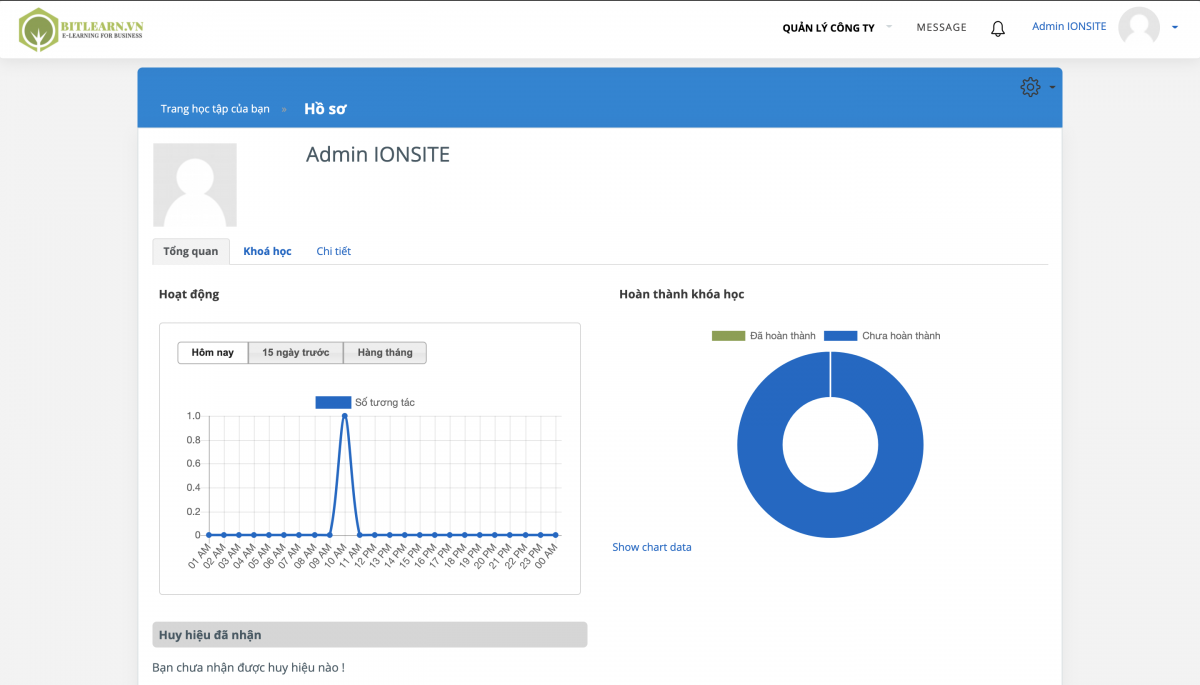The width and height of the screenshot is (1200, 685).
Task: Open the notifications bell
Action: [997, 29]
